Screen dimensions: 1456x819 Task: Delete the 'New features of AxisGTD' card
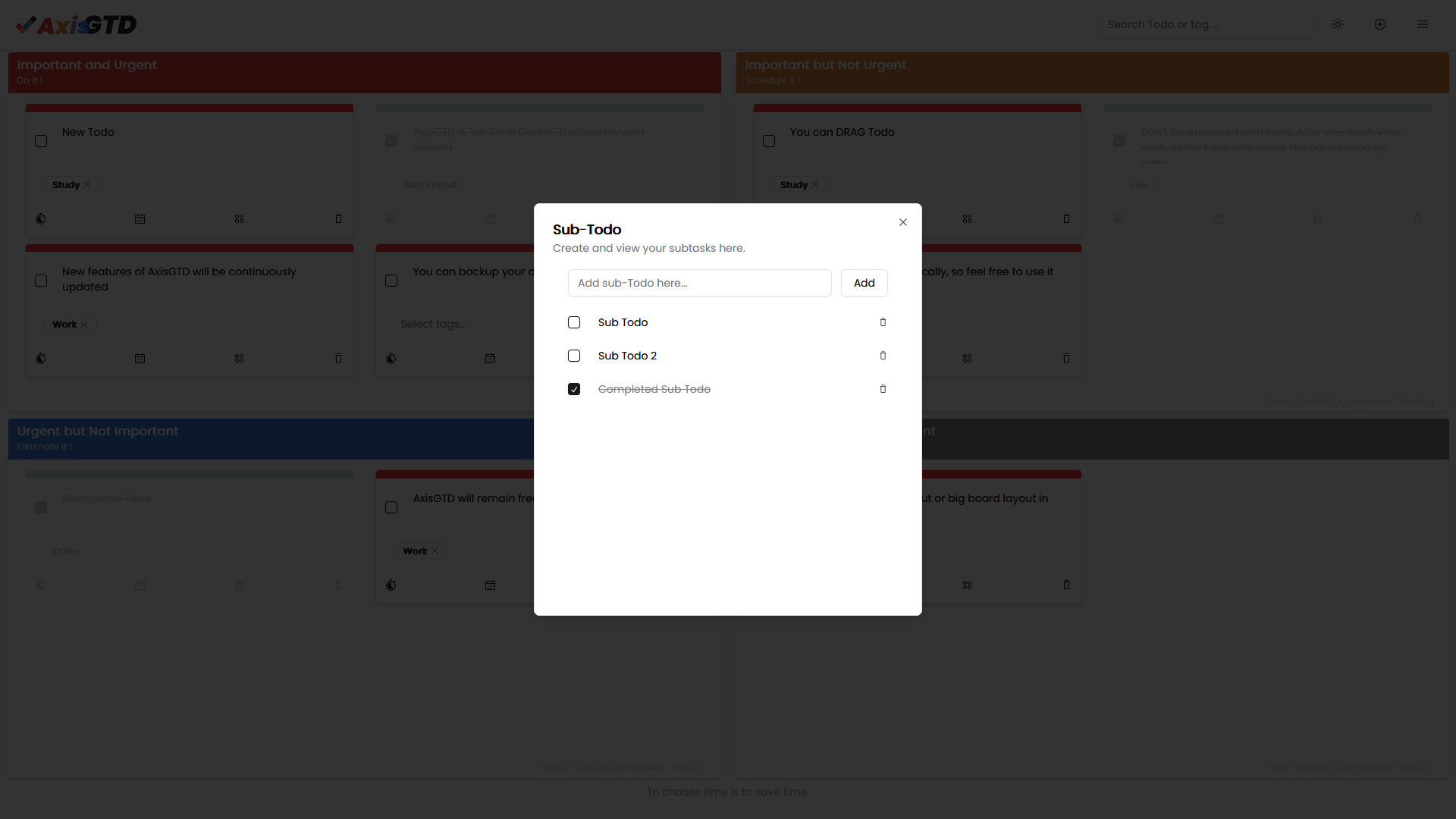[338, 358]
